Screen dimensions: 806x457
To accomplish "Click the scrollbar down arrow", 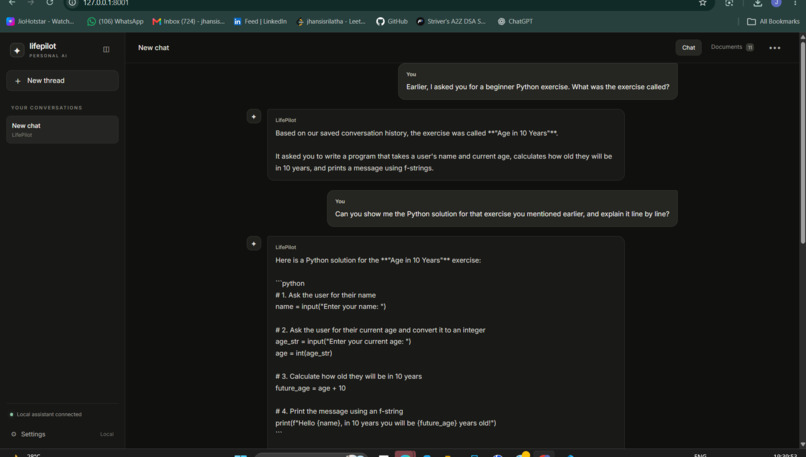I will point(802,444).
